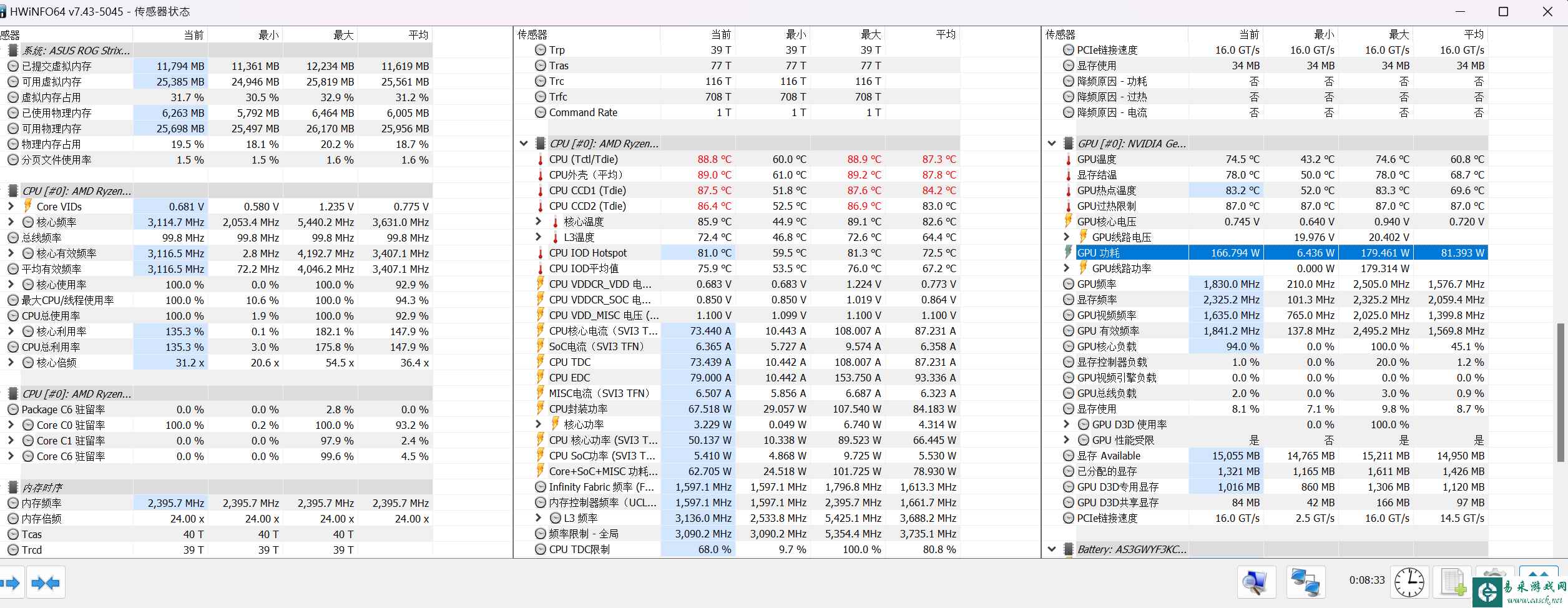Click thermometer icon beside CPU (Tctl/Tdie)

[541, 159]
